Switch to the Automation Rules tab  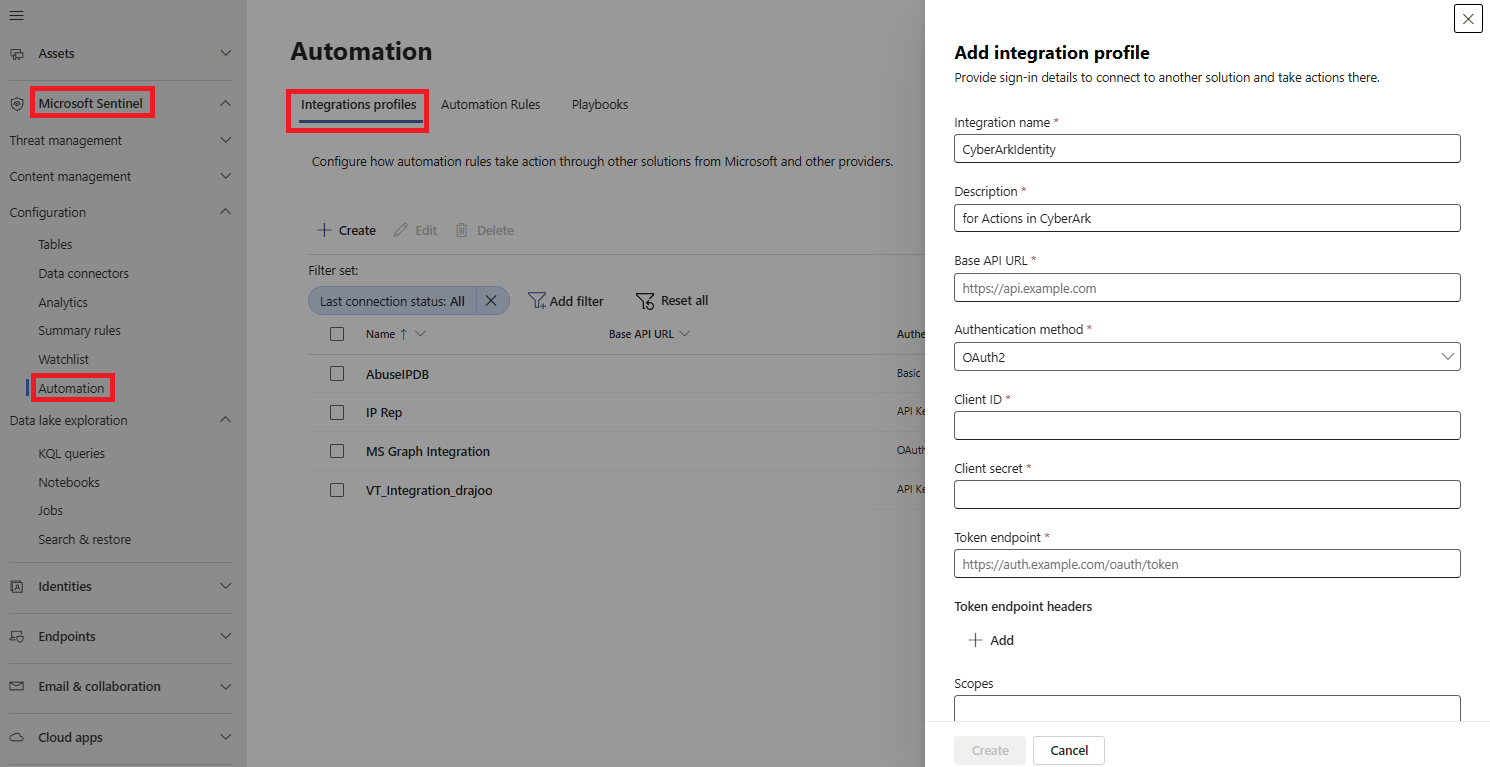pos(490,104)
